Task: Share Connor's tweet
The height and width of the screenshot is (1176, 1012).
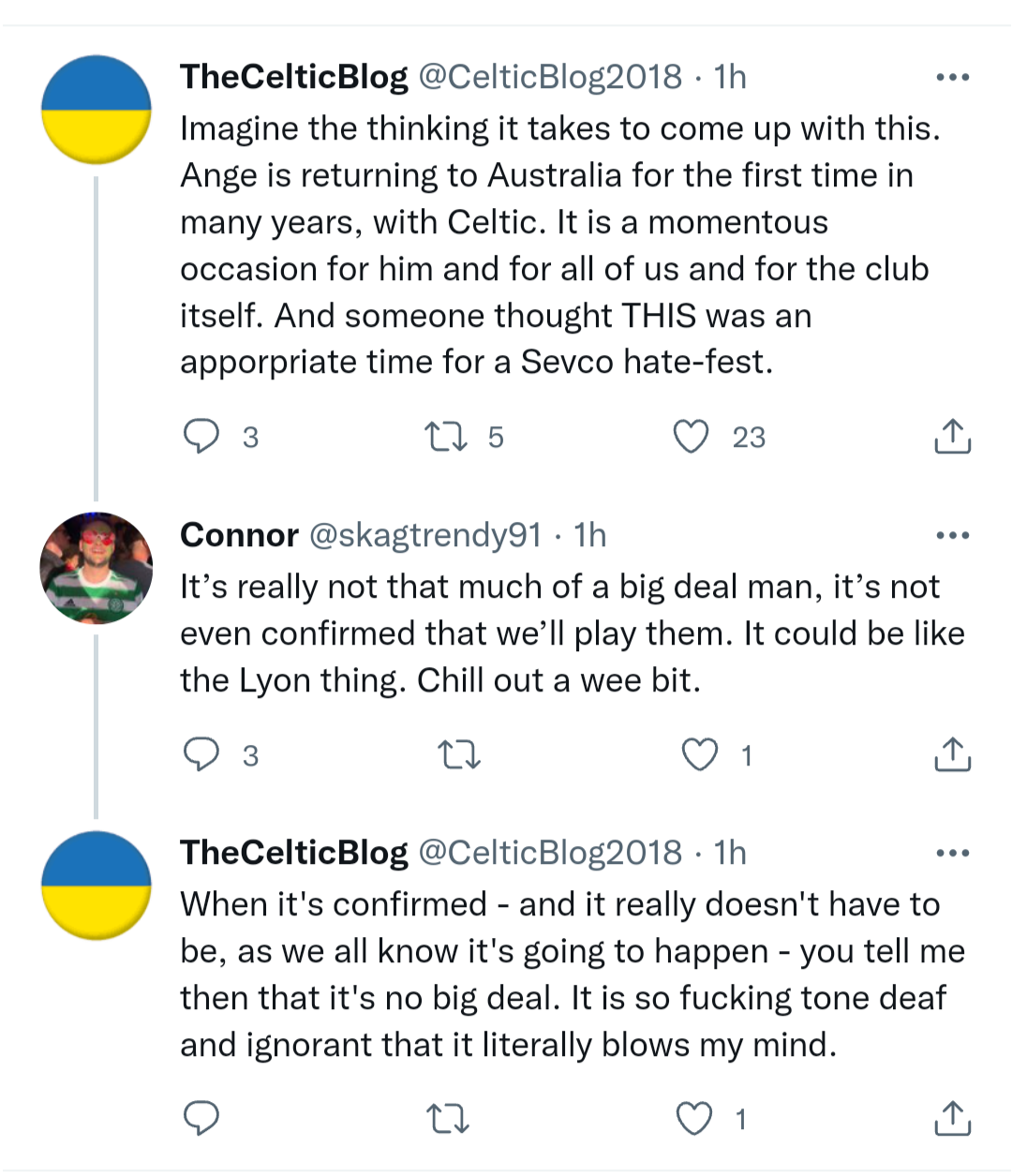Action: pos(952,754)
